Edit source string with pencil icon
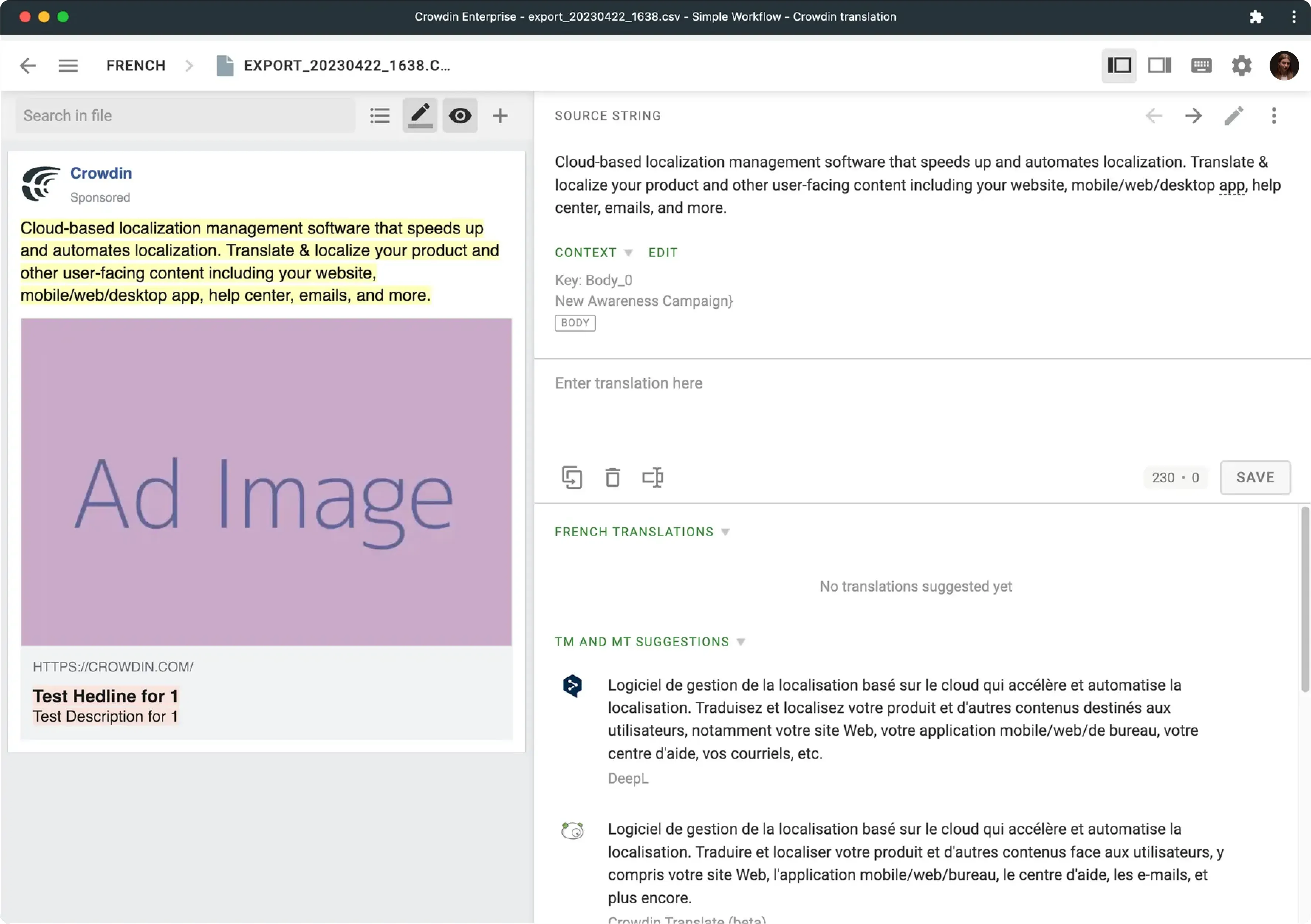The image size is (1311, 924). pyautogui.click(x=1233, y=116)
